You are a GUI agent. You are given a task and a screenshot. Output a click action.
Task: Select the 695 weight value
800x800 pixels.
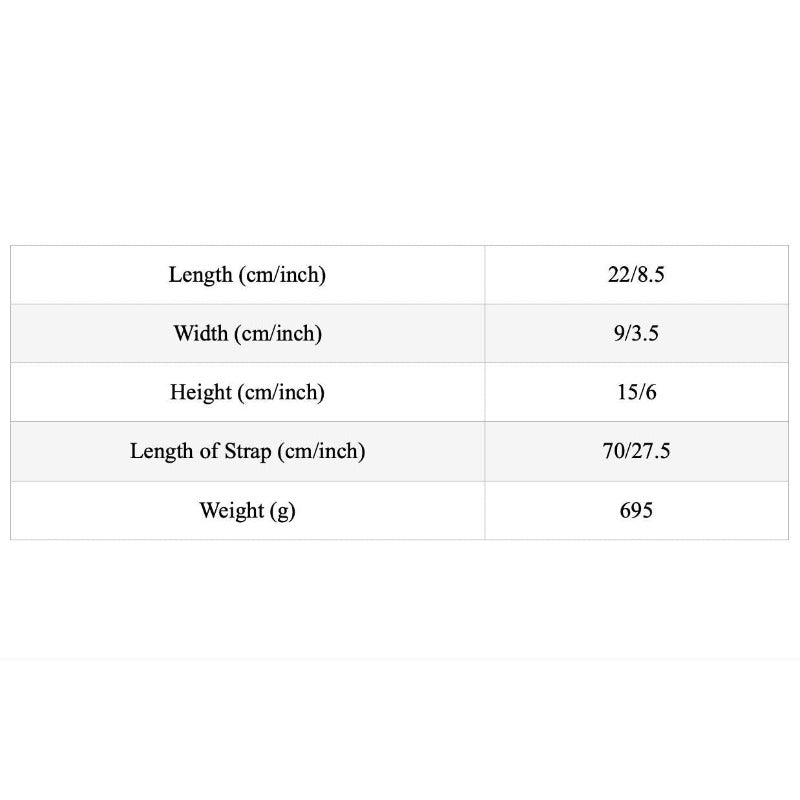(636, 511)
